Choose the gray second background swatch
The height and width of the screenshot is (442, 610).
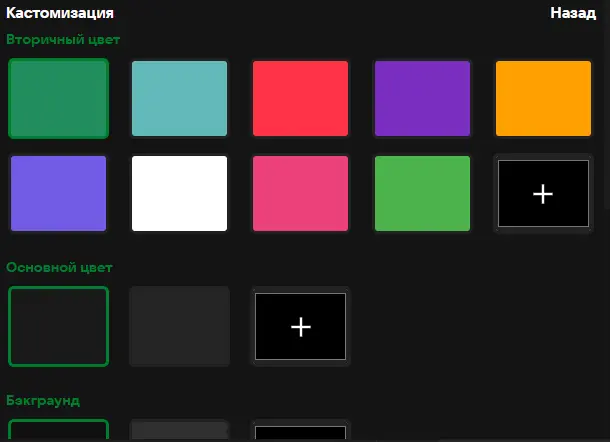[x=180, y=431]
